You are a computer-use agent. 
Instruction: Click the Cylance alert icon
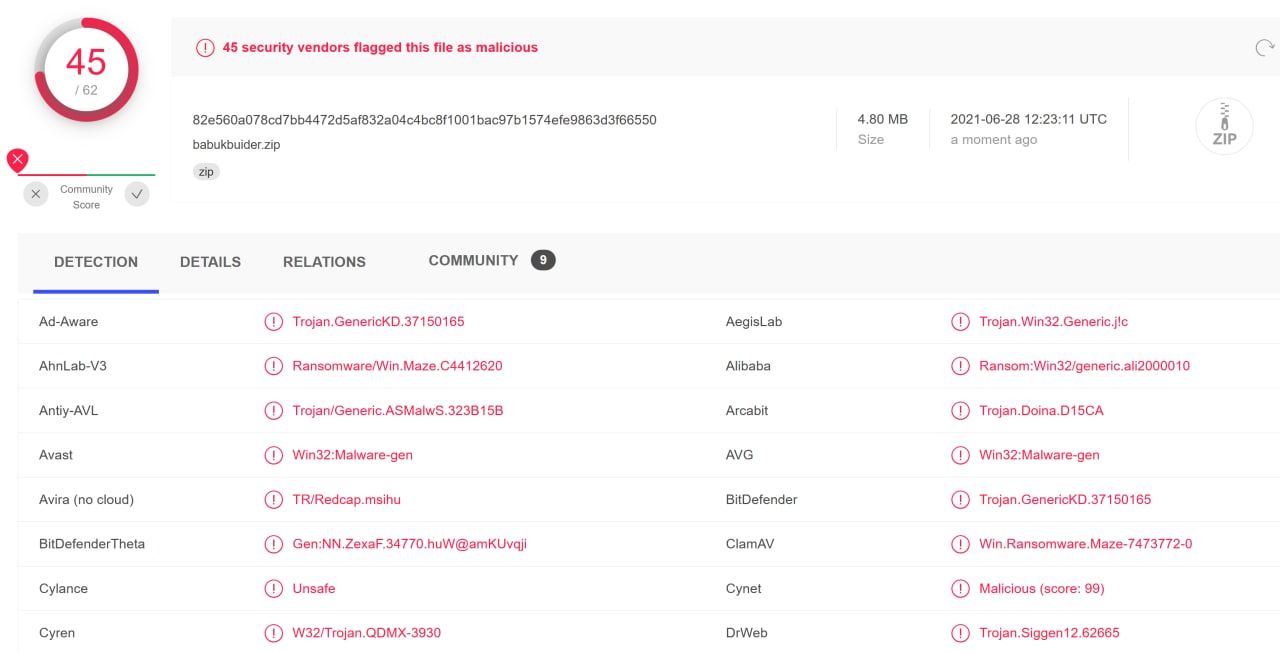273,588
